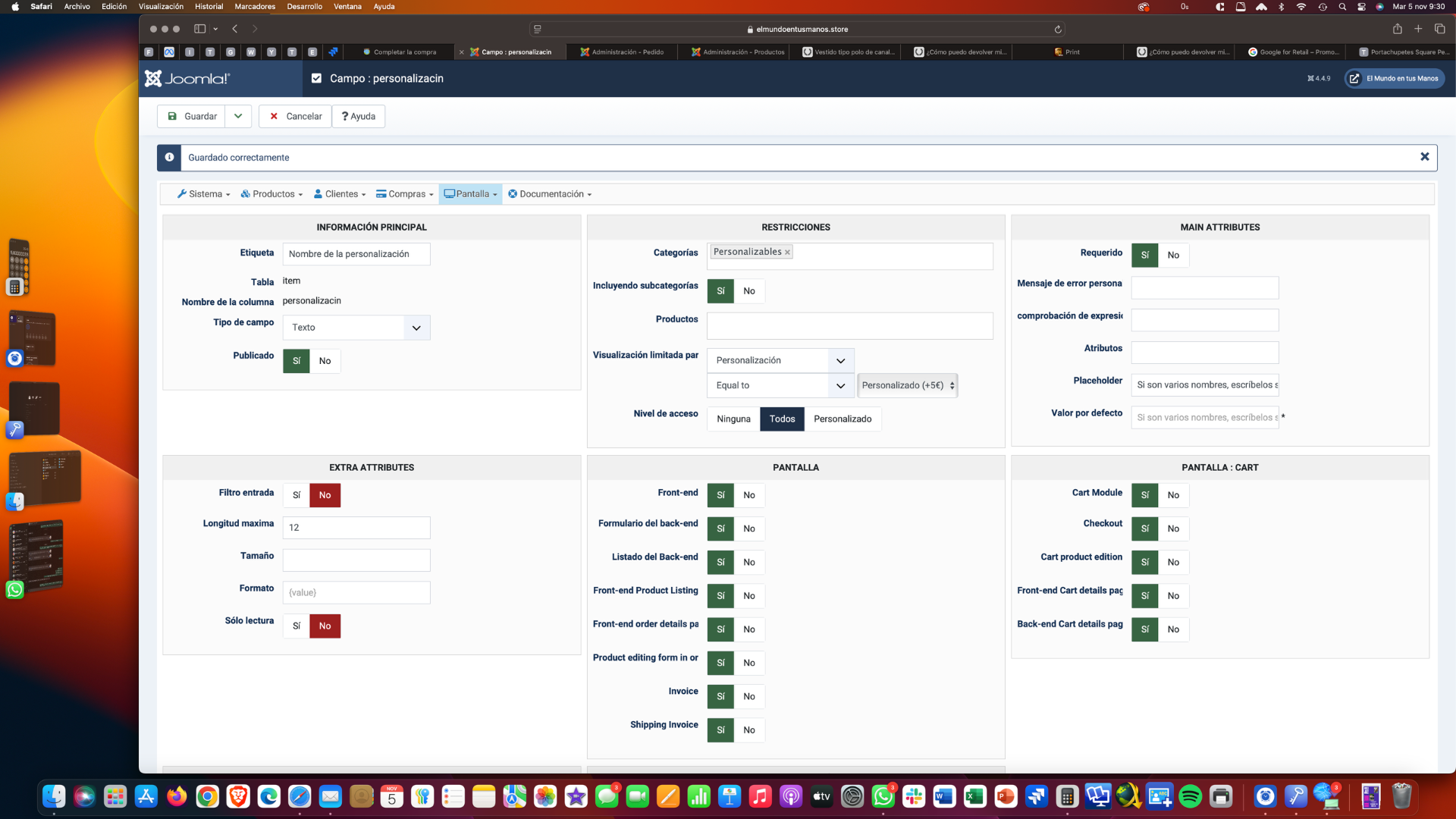
Task: Open Safari tab overview icon
Action: 1439,29
